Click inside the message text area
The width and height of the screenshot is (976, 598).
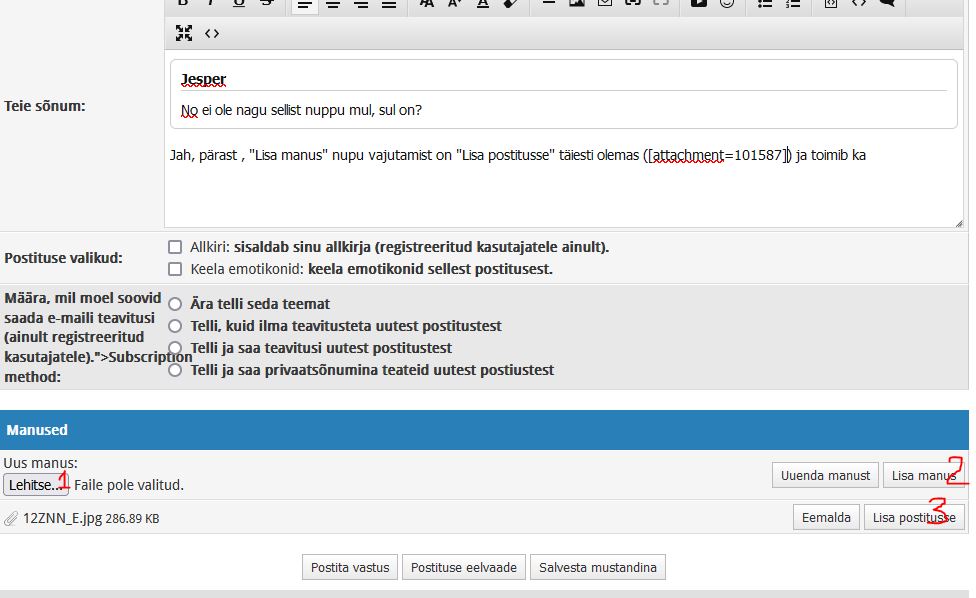(x=560, y=195)
